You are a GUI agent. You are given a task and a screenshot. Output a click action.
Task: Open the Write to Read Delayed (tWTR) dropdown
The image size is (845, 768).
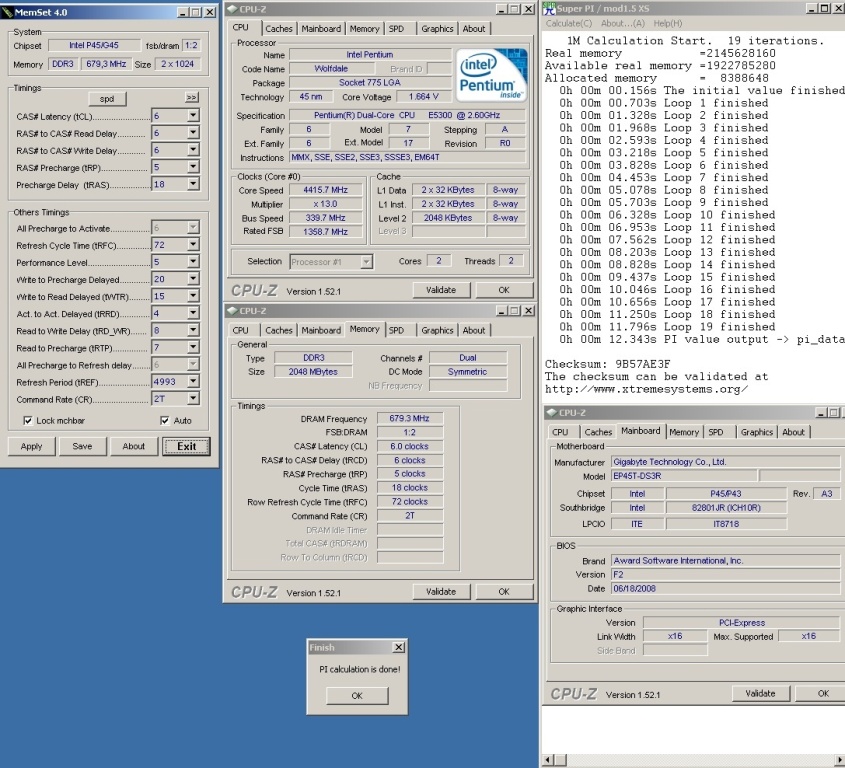[193, 296]
